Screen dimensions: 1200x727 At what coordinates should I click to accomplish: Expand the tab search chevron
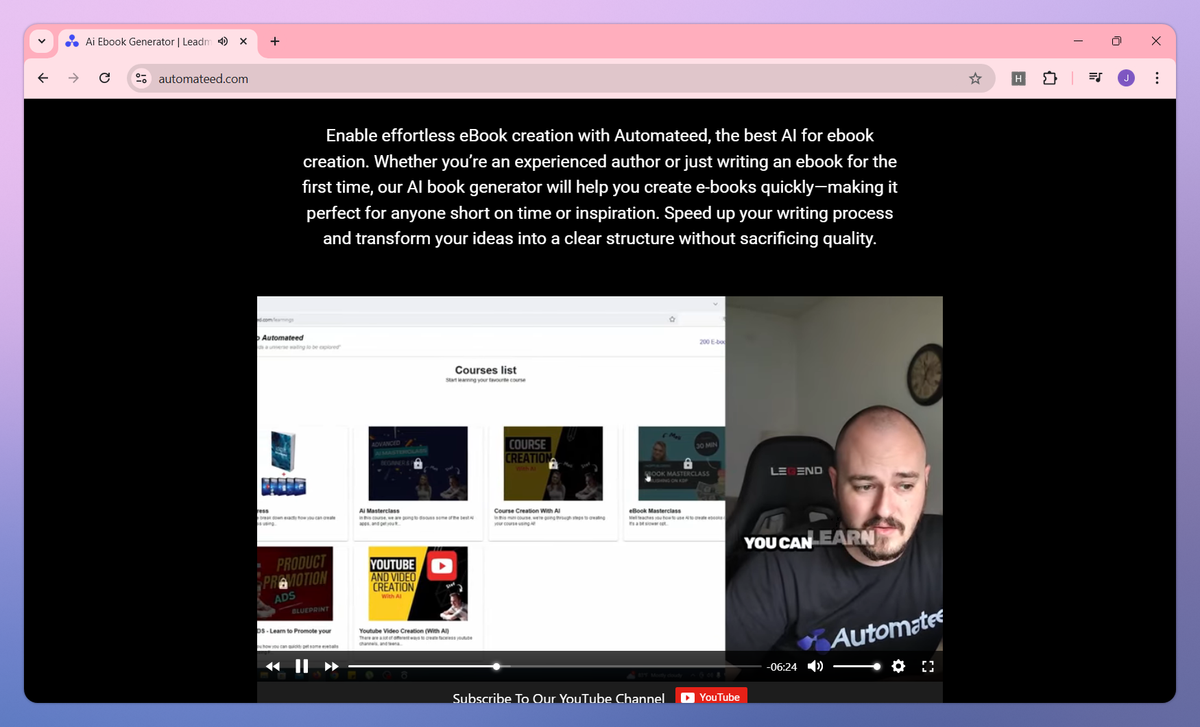pyautogui.click(x=41, y=41)
